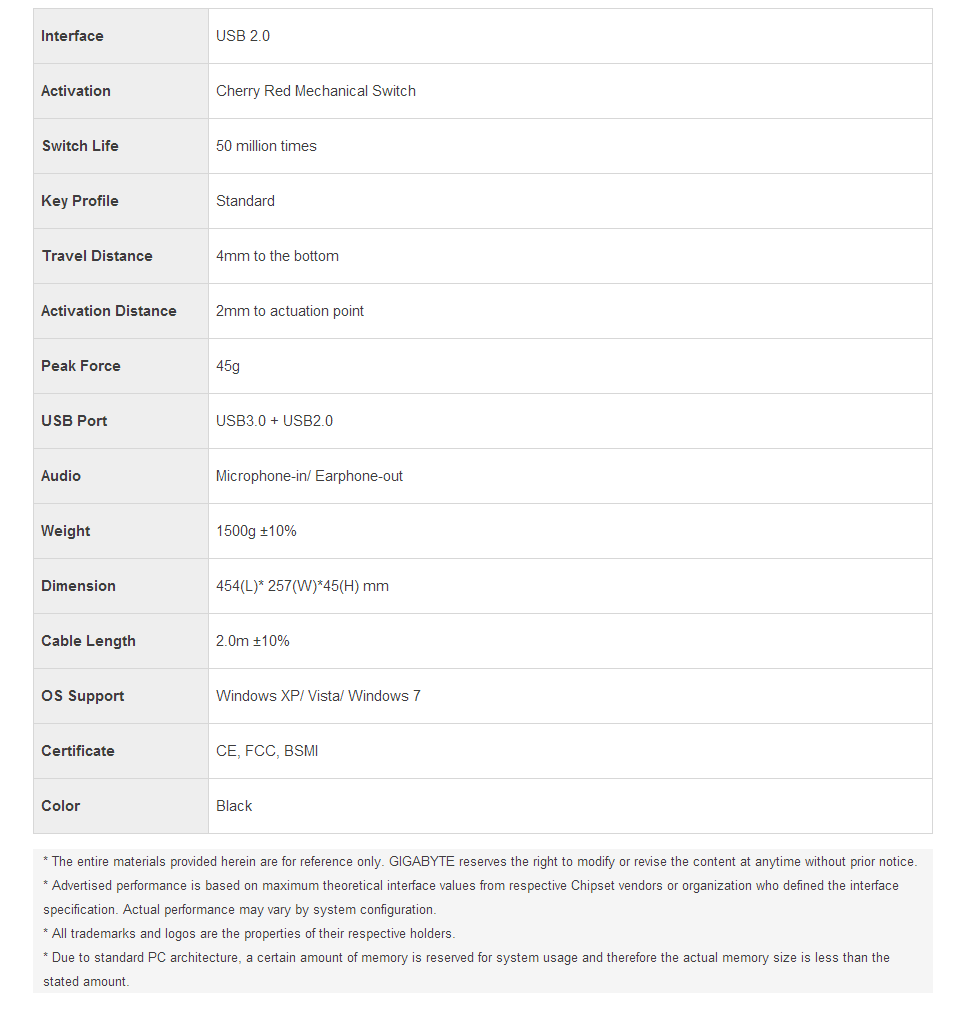Screen dimensions: 966x1009
Task: Select the 454(L)* 257(W)*45(H) mm dimension value
Action: pyautogui.click(x=302, y=586)
